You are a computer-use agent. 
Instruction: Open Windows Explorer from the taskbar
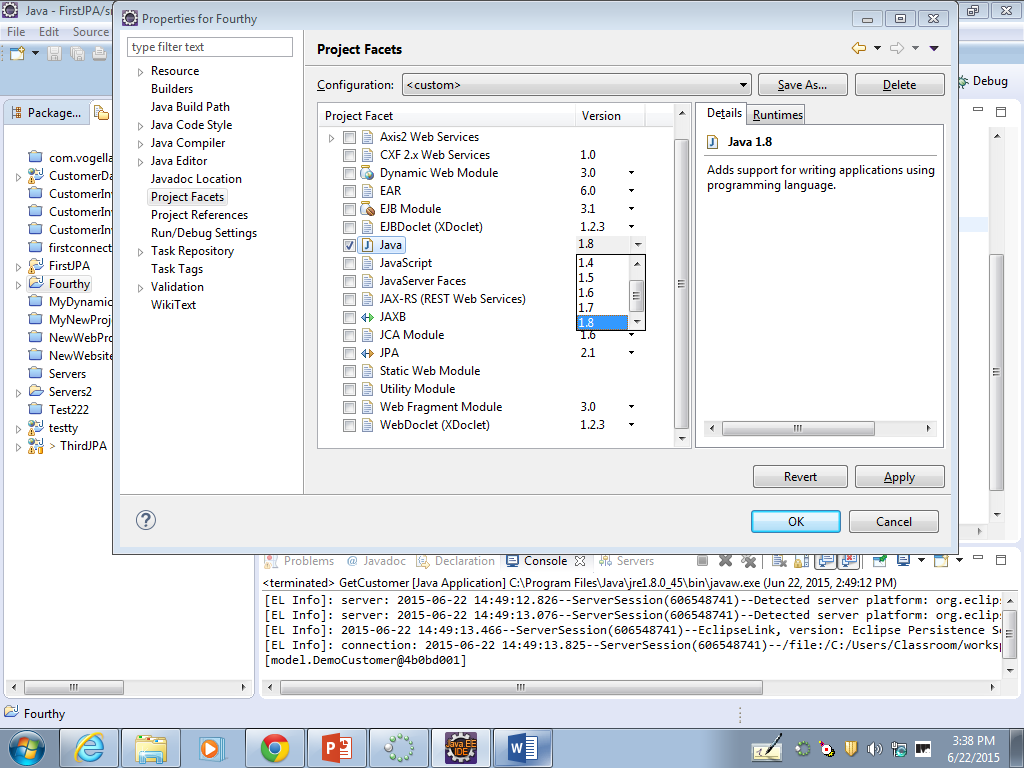tap(151, 747)
